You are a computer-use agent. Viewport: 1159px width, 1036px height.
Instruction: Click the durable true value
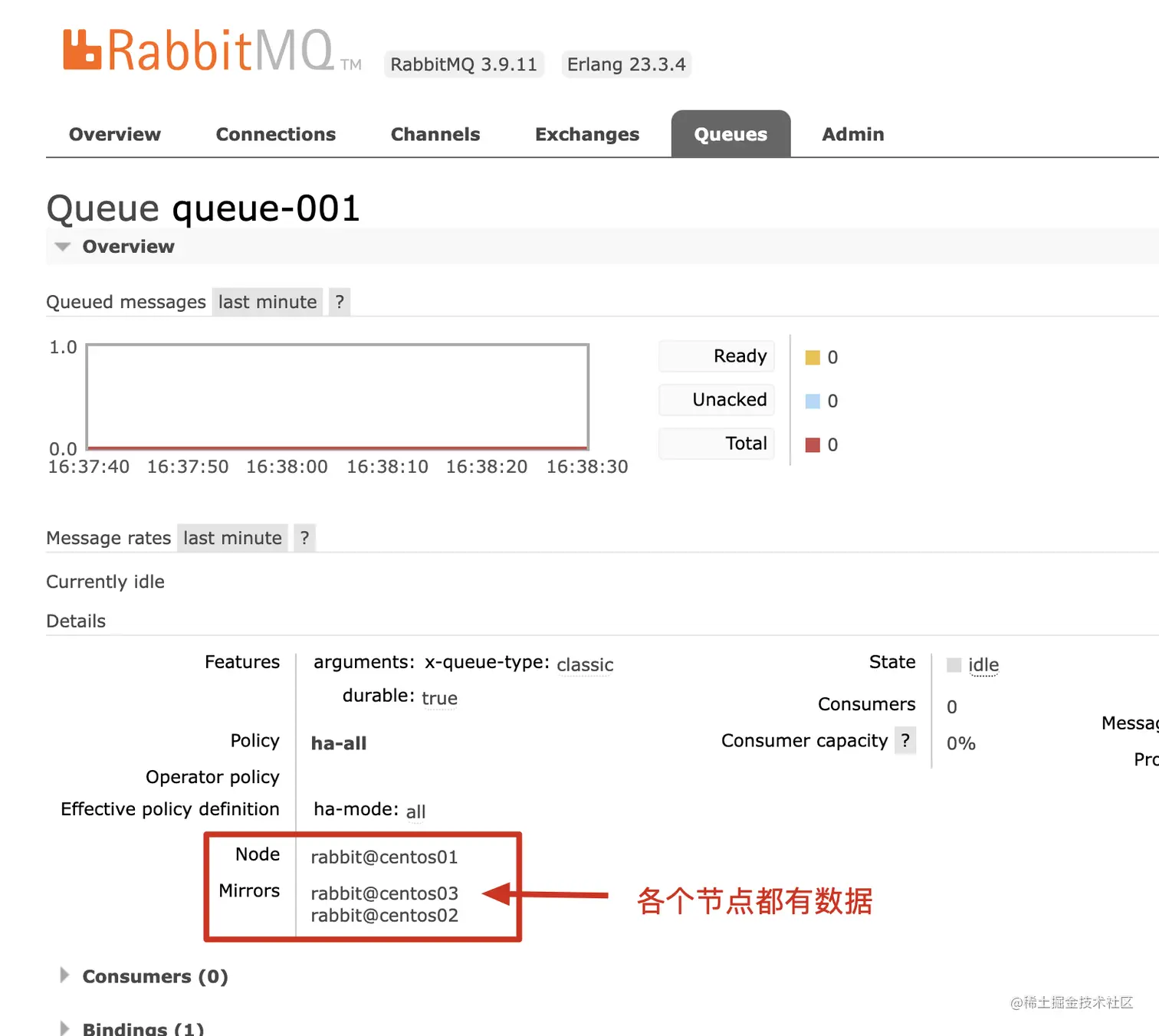(x=439, y=698)
